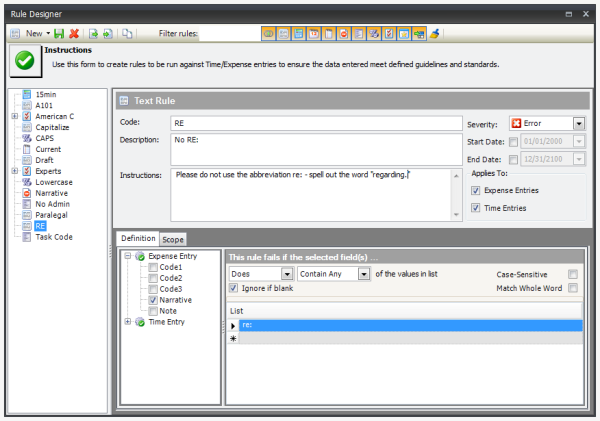Select the Narrative rule in tree
Screen dimensions: 600x421
pyautogui.click(x=52, y=193)
